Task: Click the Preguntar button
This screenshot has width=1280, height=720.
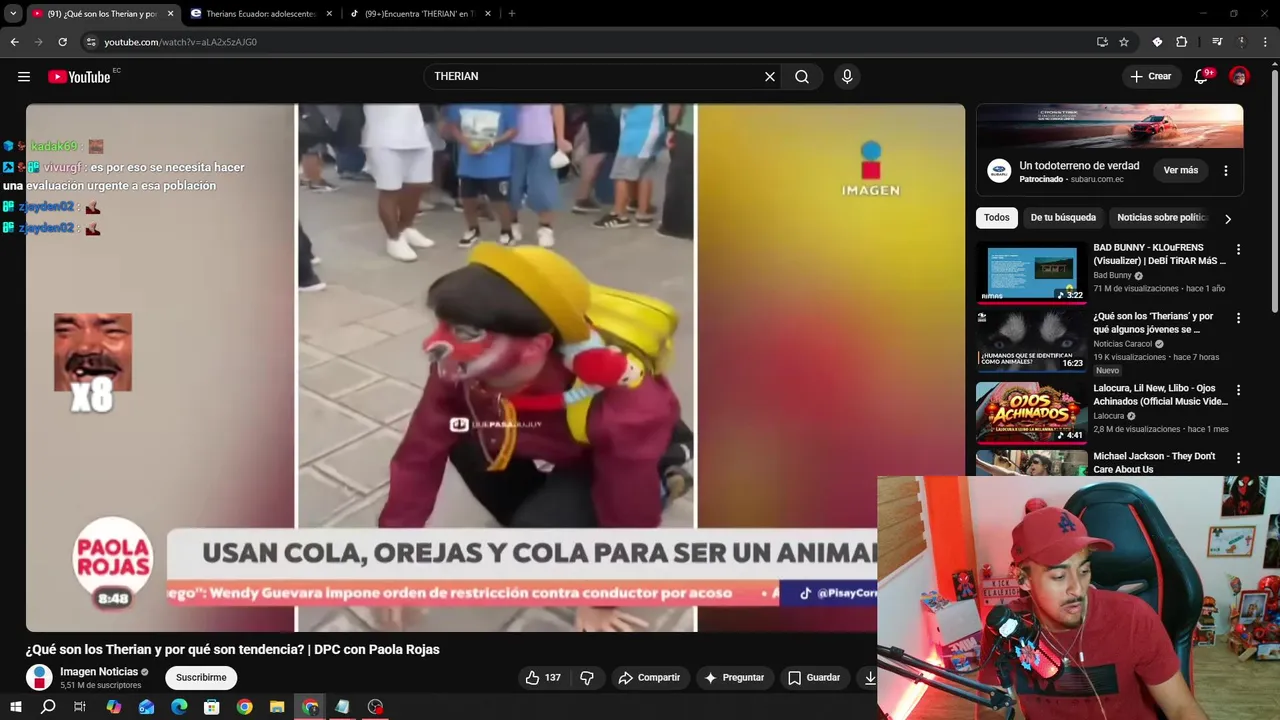Action: tap(734, 678)
